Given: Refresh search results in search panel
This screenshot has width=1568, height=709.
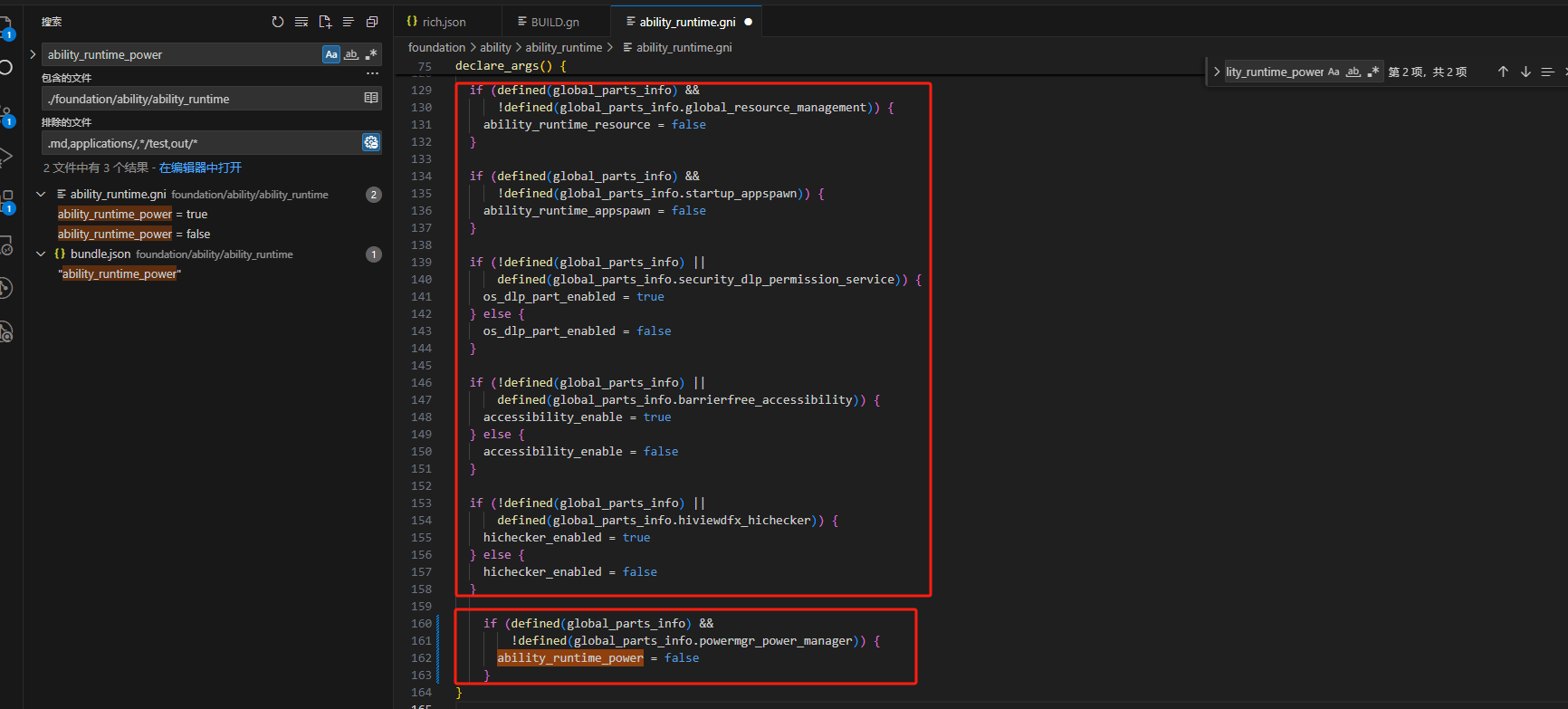Looking at the screenshot, I should point(278,22).
